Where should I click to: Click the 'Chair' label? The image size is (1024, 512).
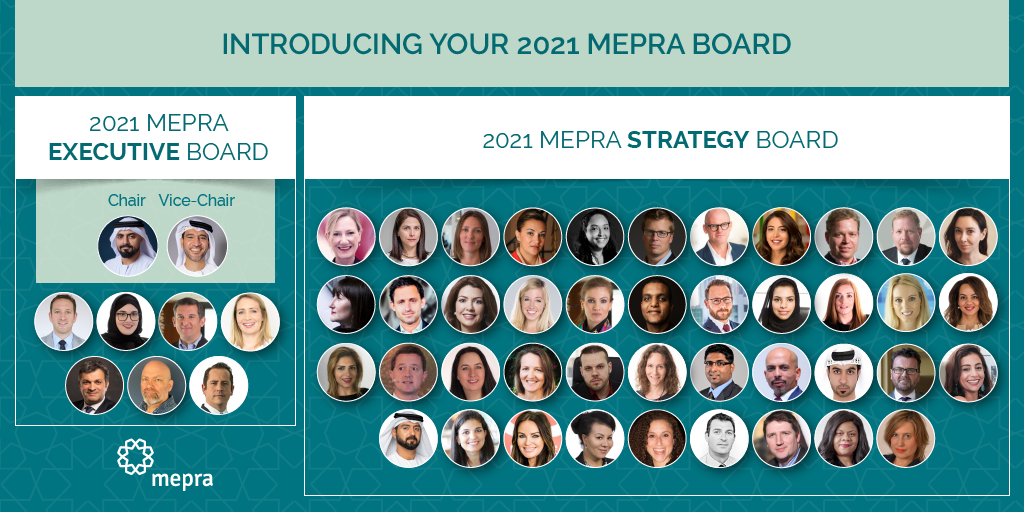click(x=127, y=200)
